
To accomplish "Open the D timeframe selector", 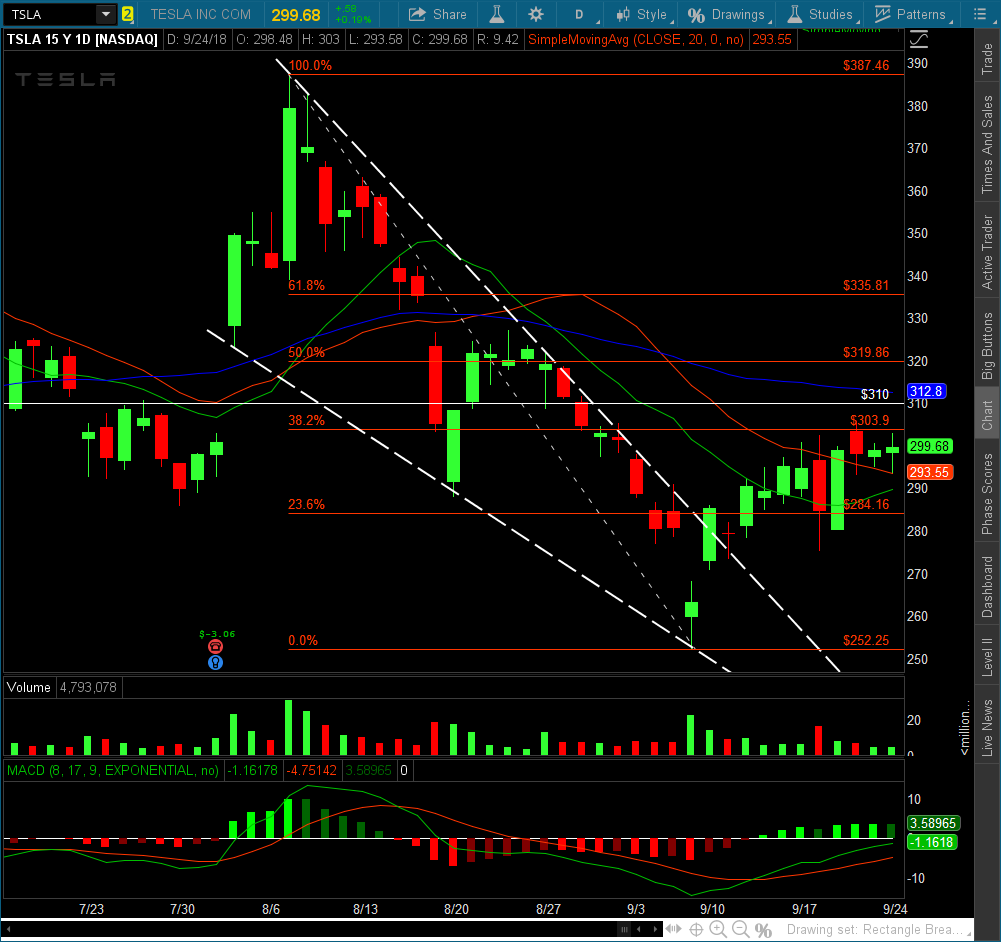I will pos(580,14).
